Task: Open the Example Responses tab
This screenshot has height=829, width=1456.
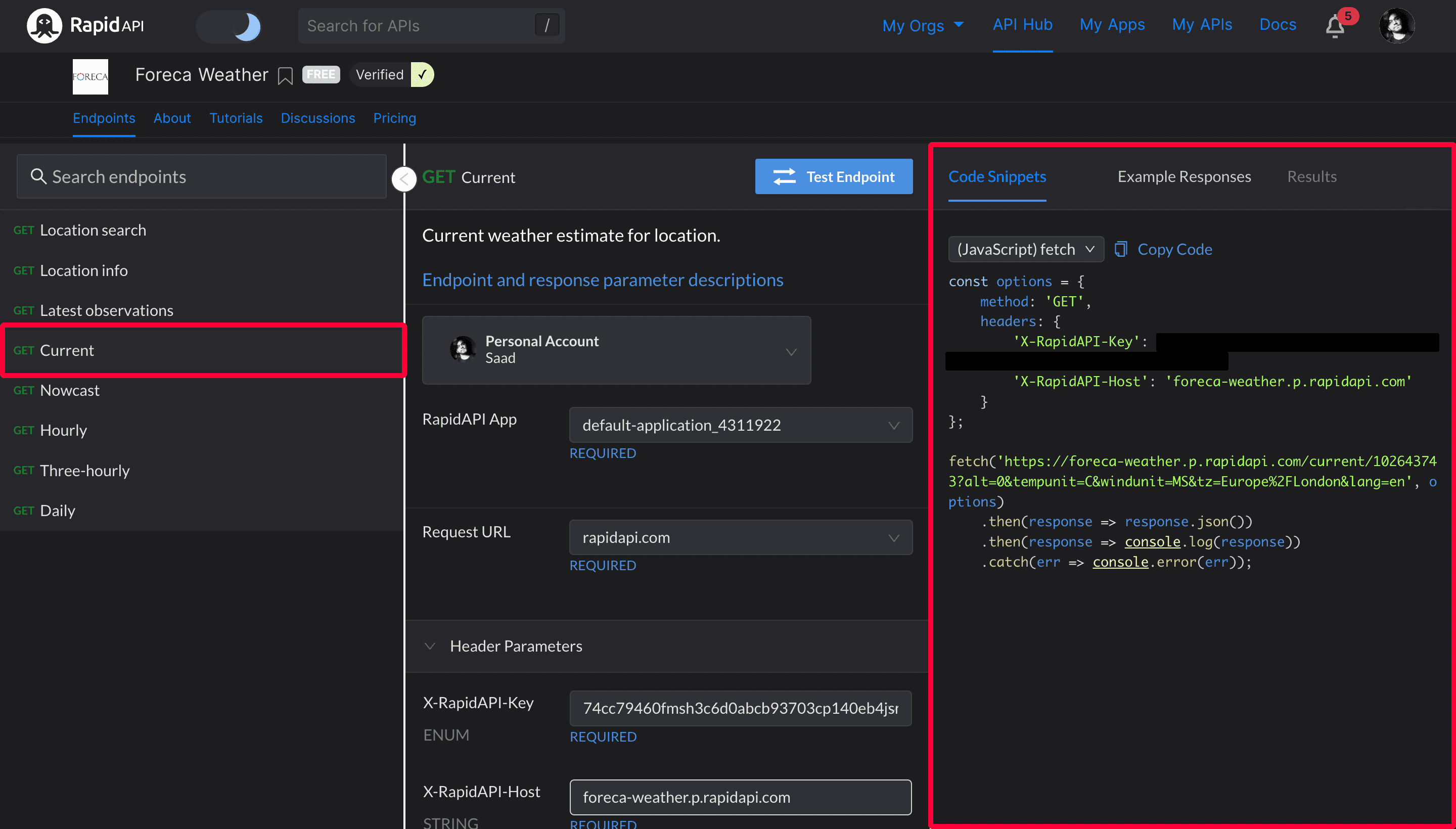Action: (x=1184, y=176)
